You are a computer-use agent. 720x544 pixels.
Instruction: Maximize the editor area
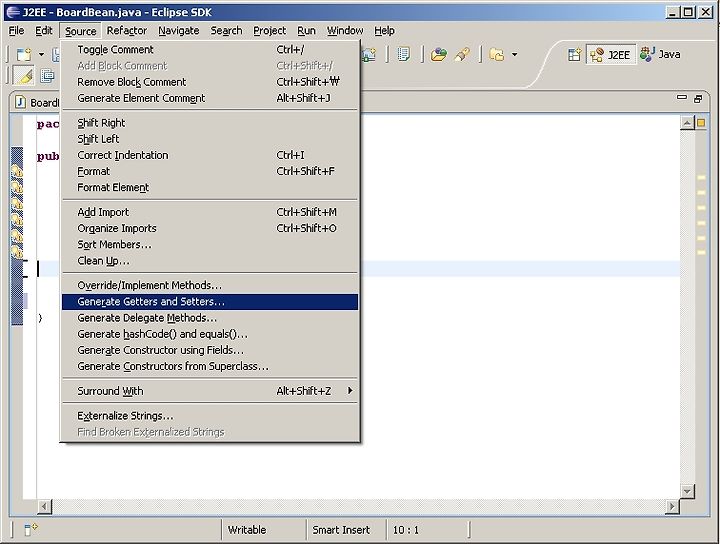point(698,99)
